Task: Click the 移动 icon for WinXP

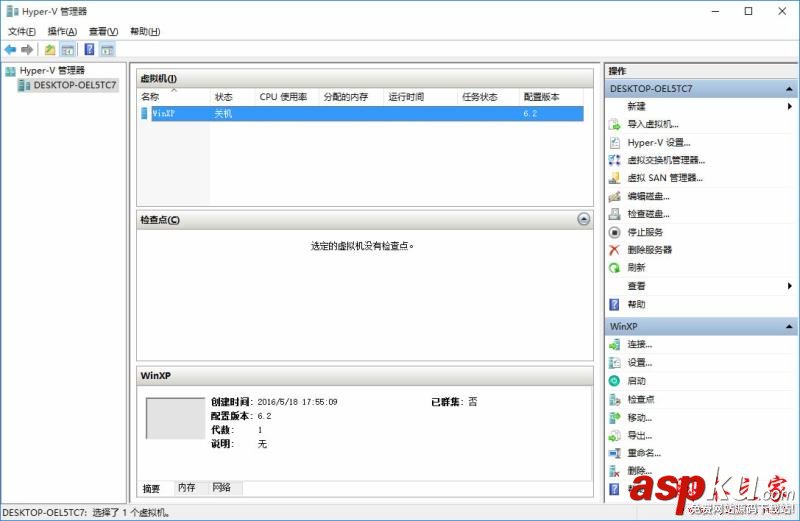Action: [x=614, y=418]
